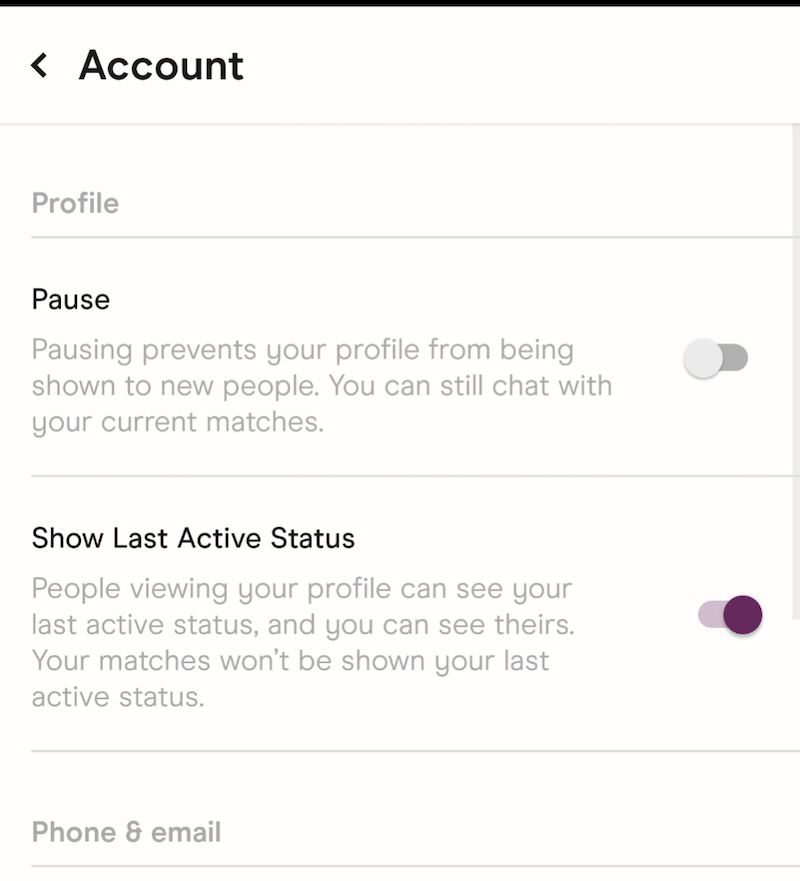The image size is (800, 881).
Task: Tap the Show Last Active Status label
Action: (x=193, y=539)
